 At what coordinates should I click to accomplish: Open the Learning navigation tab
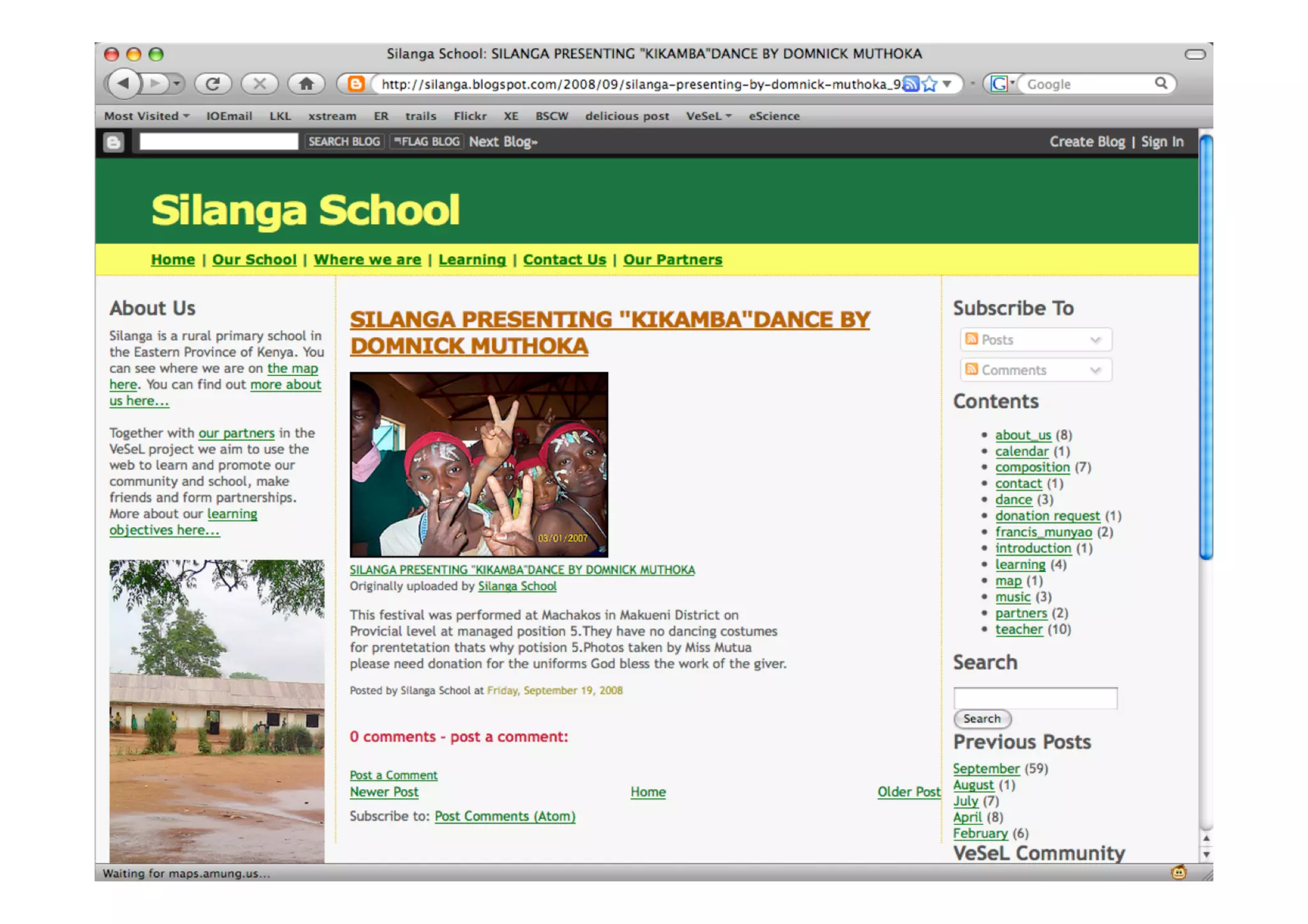tap(472, 260)
